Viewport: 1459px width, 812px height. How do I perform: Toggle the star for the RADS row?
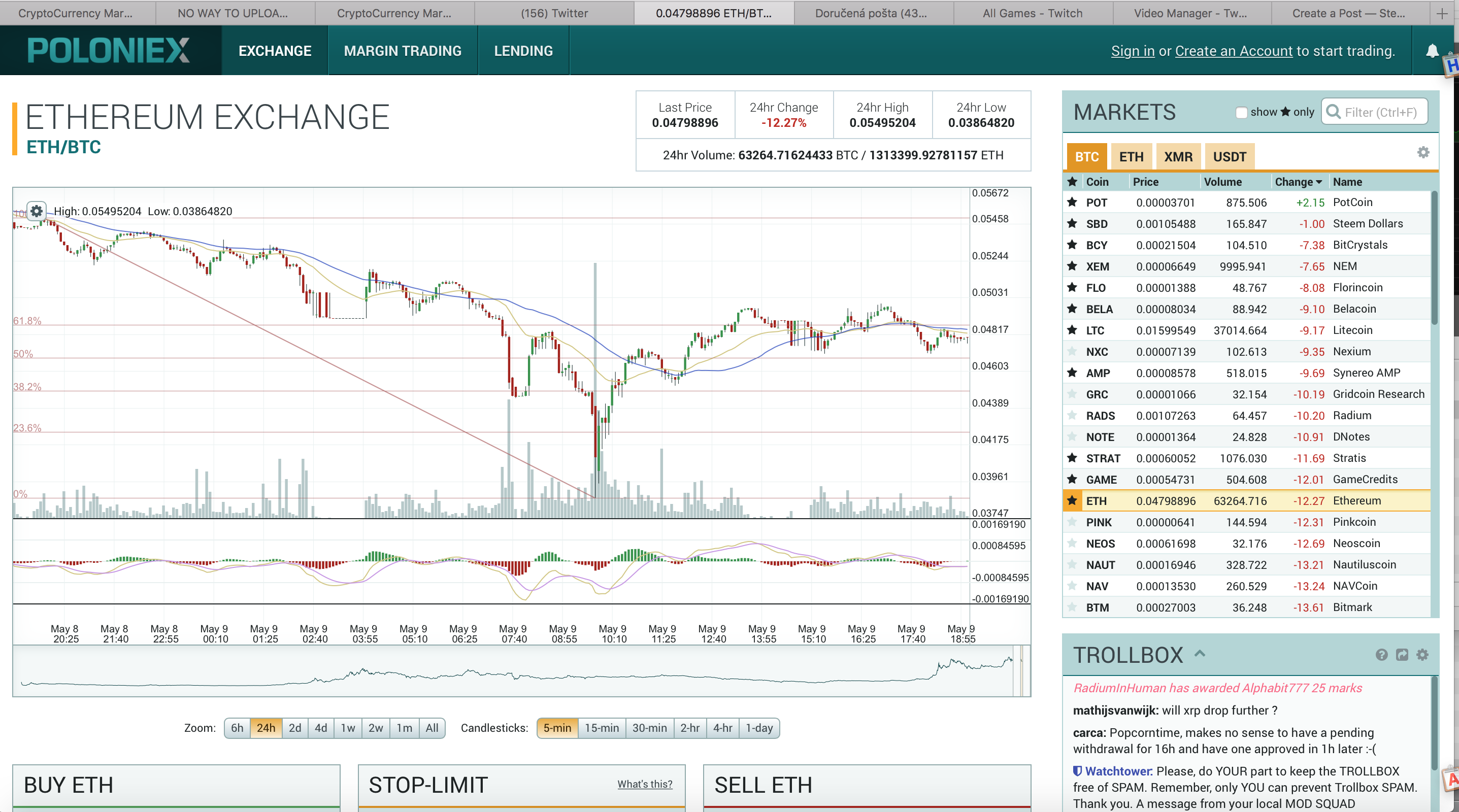coord(1072,416)
